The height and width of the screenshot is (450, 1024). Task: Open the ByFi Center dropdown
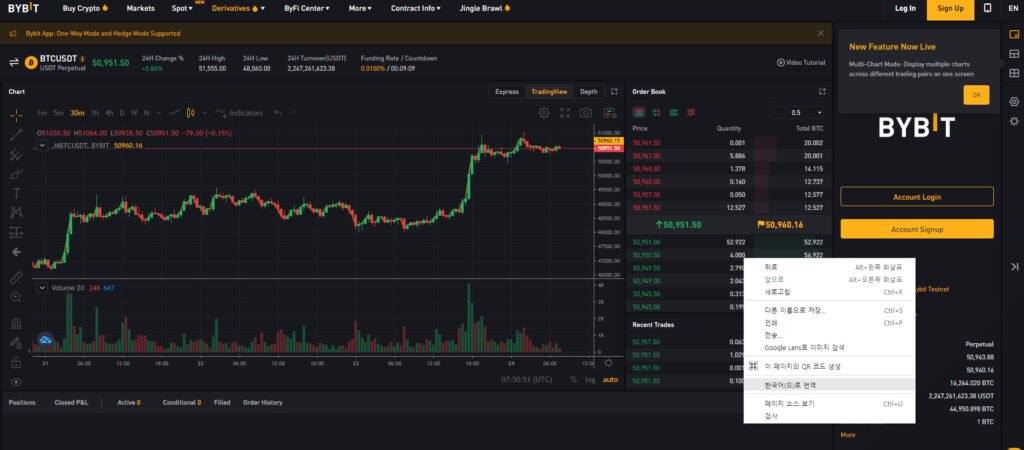(307, 8)
